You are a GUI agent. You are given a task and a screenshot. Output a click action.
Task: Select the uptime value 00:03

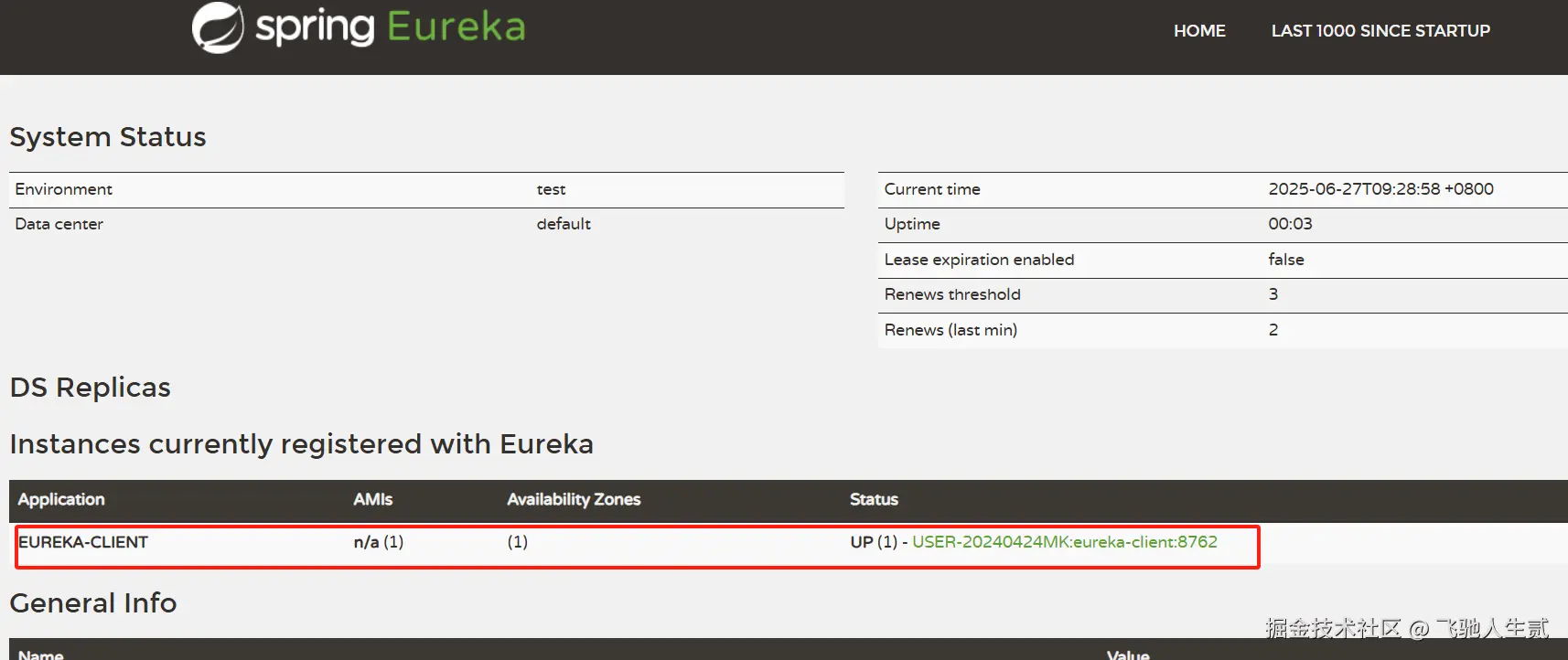point(1290,224)
